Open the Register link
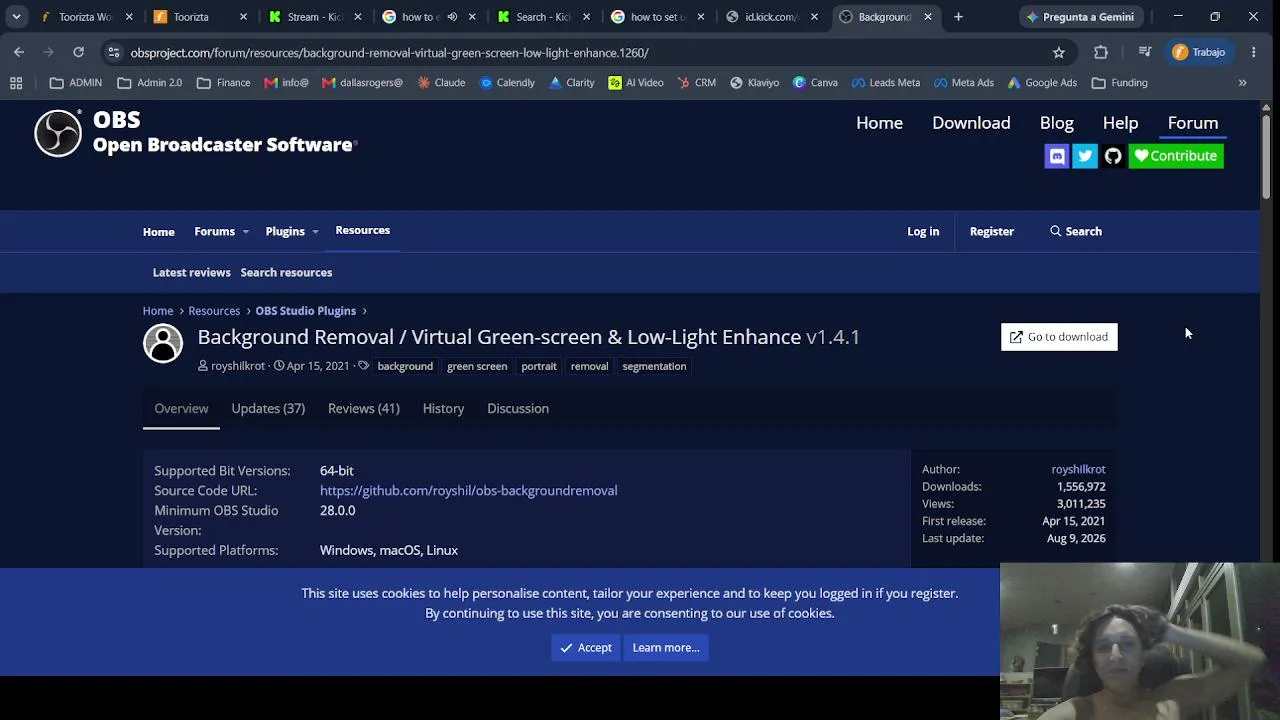 [x=992, y=232]
